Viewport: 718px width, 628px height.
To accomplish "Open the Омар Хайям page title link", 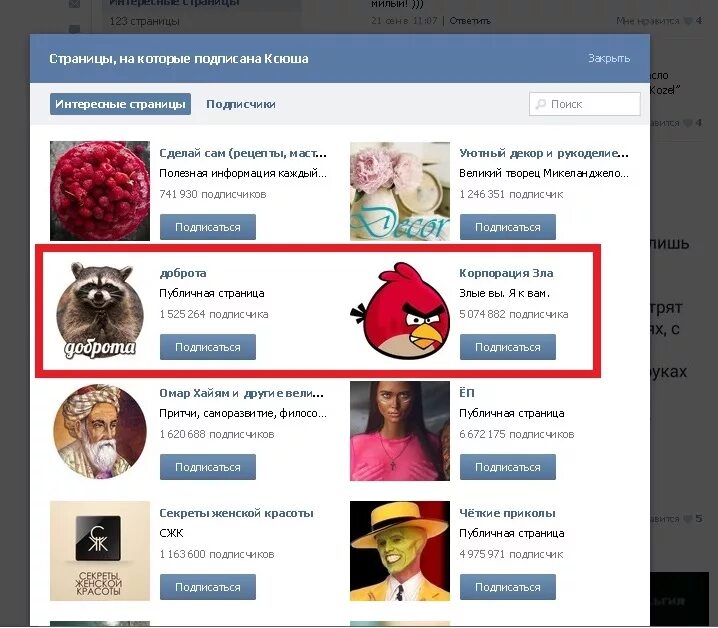I will [242, 393].
